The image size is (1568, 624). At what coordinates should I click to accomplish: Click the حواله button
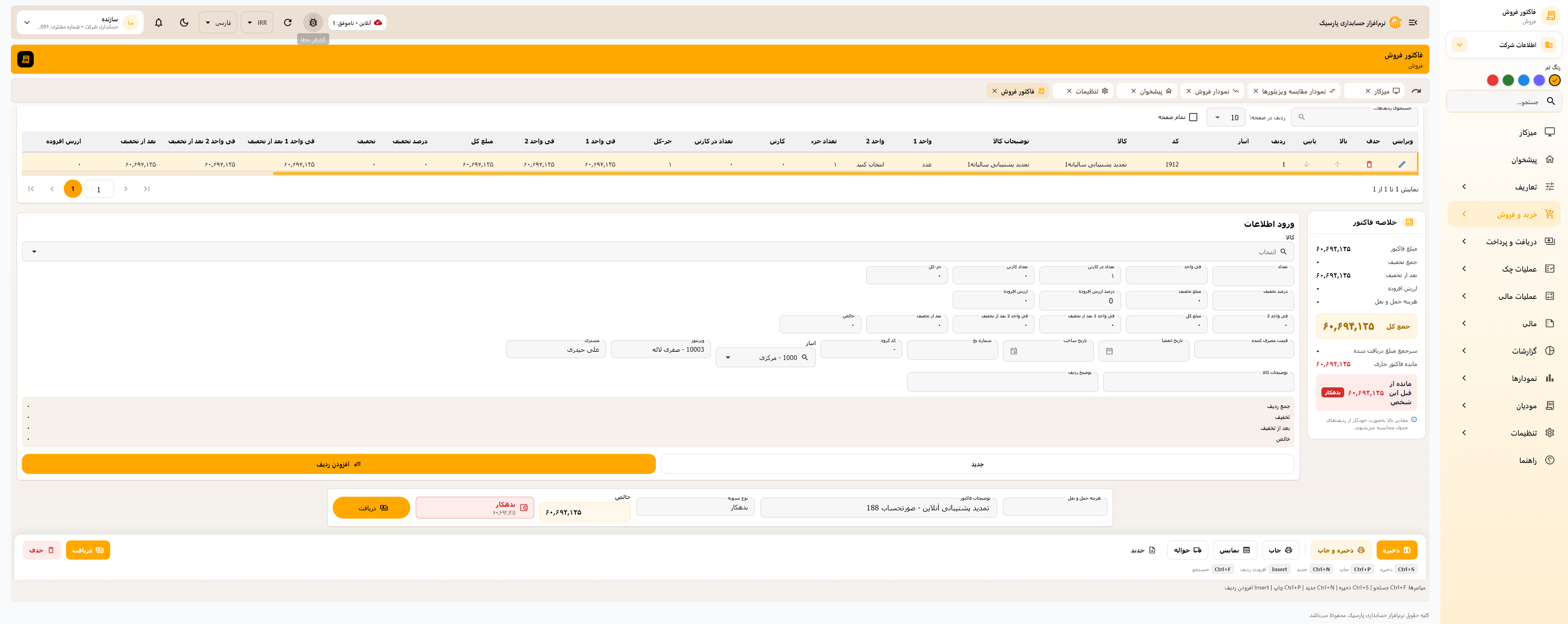coord(1188,550)
